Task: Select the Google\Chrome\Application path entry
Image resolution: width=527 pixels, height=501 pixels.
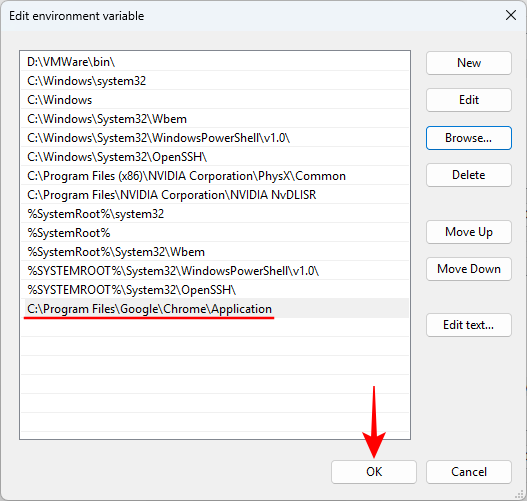Action: pos(215,308)
